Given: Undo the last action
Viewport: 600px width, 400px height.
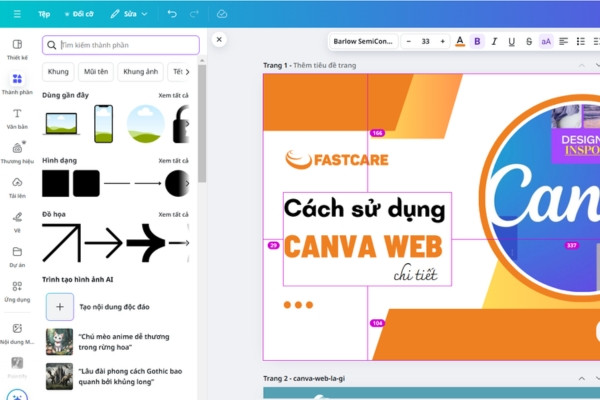Looking at the screenshot, I should click(x=172, y=14).
